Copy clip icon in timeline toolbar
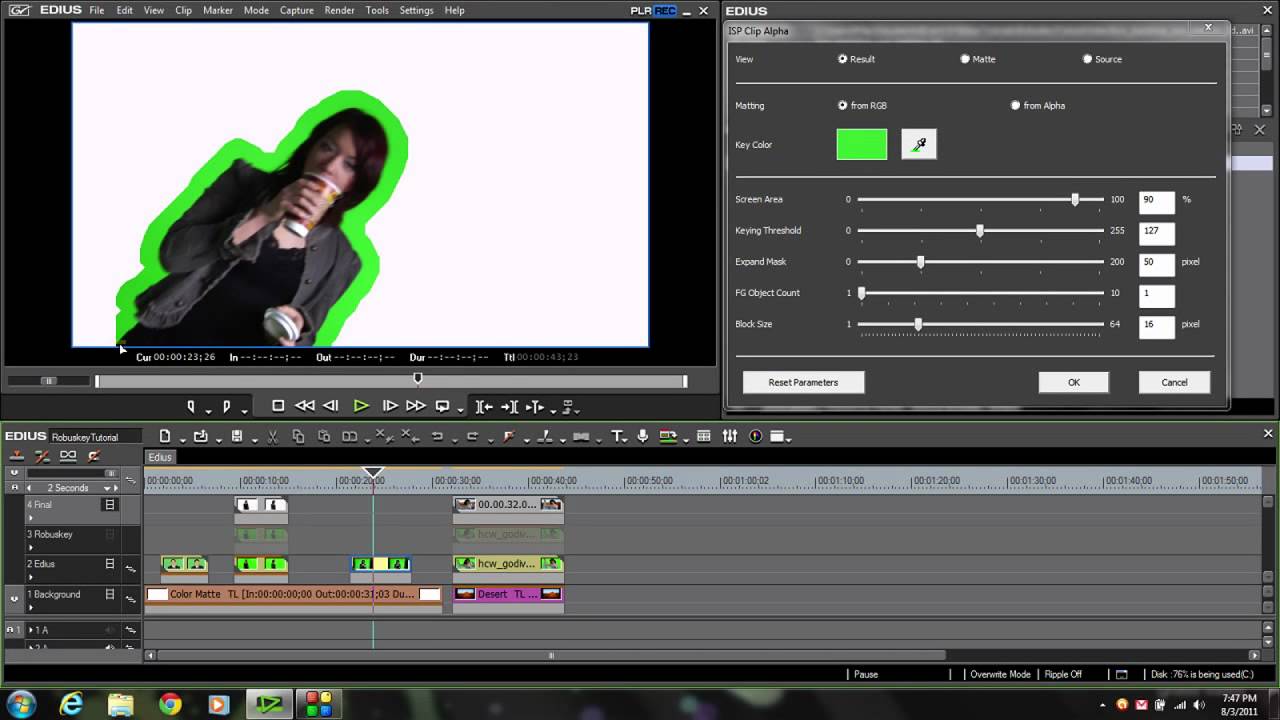The width and height of the screenshot is (1280, 720). tap(298, 436)
